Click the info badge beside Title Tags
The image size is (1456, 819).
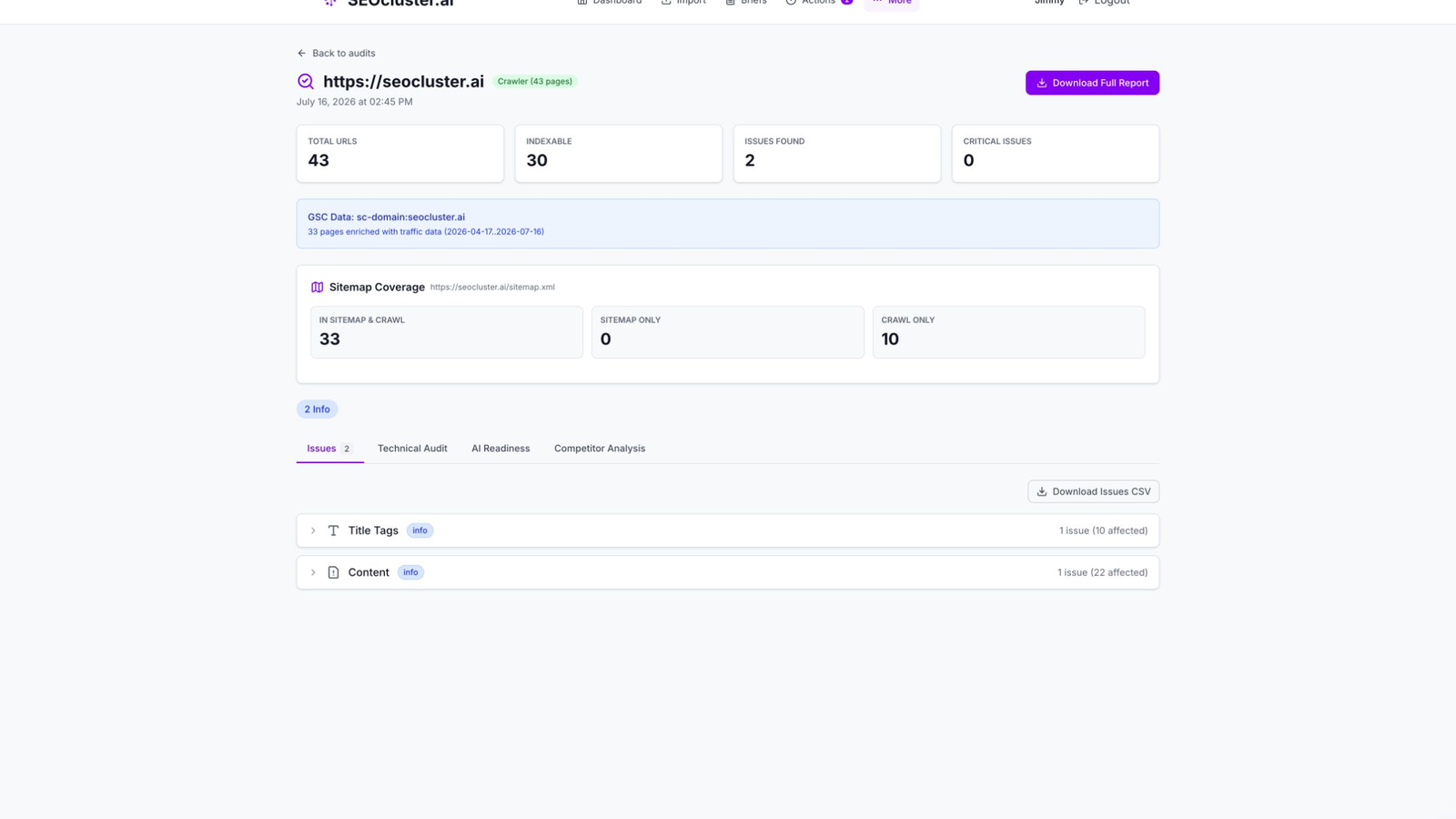(420, 531)
